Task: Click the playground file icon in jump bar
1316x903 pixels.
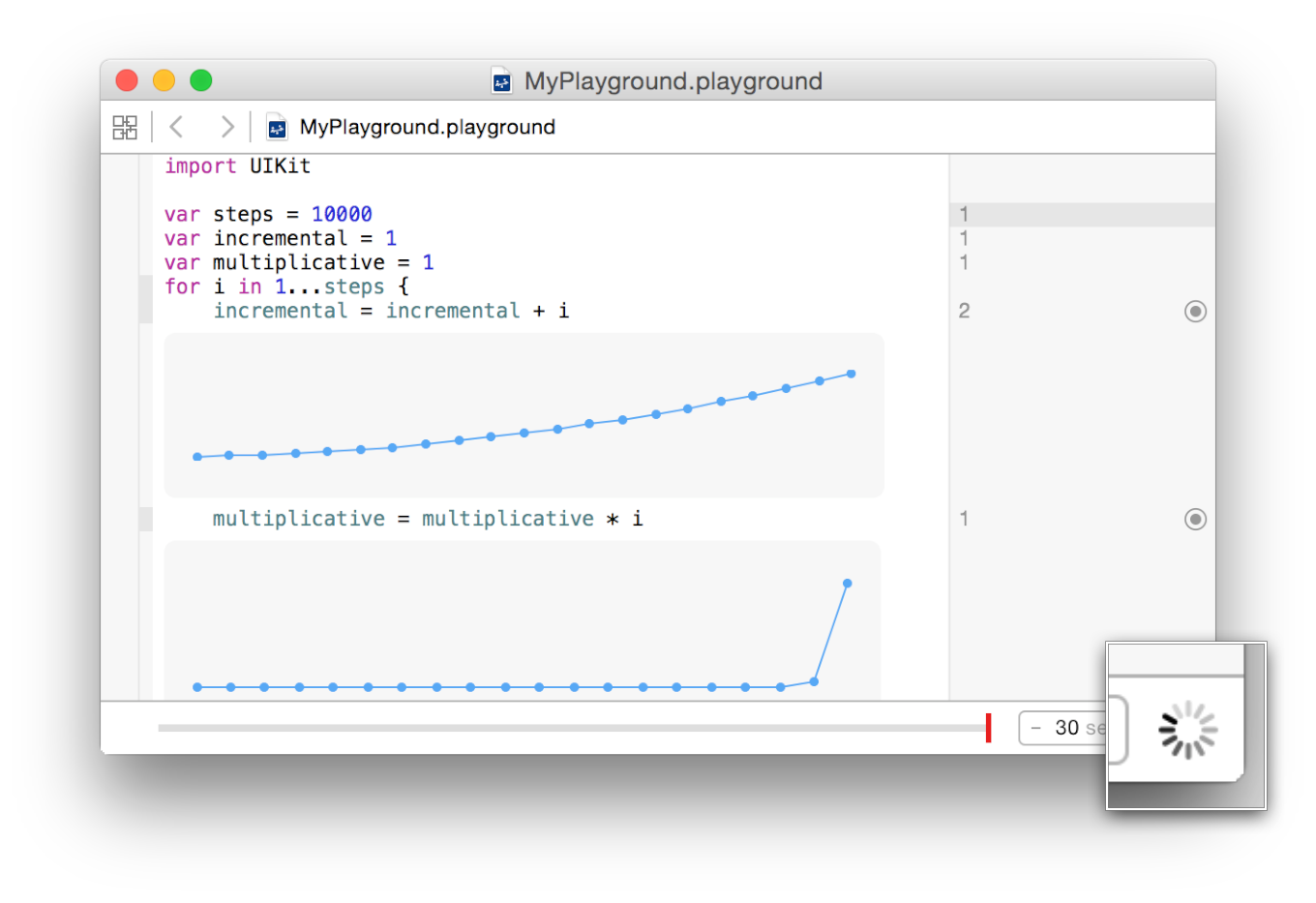Action: point(277,128)
